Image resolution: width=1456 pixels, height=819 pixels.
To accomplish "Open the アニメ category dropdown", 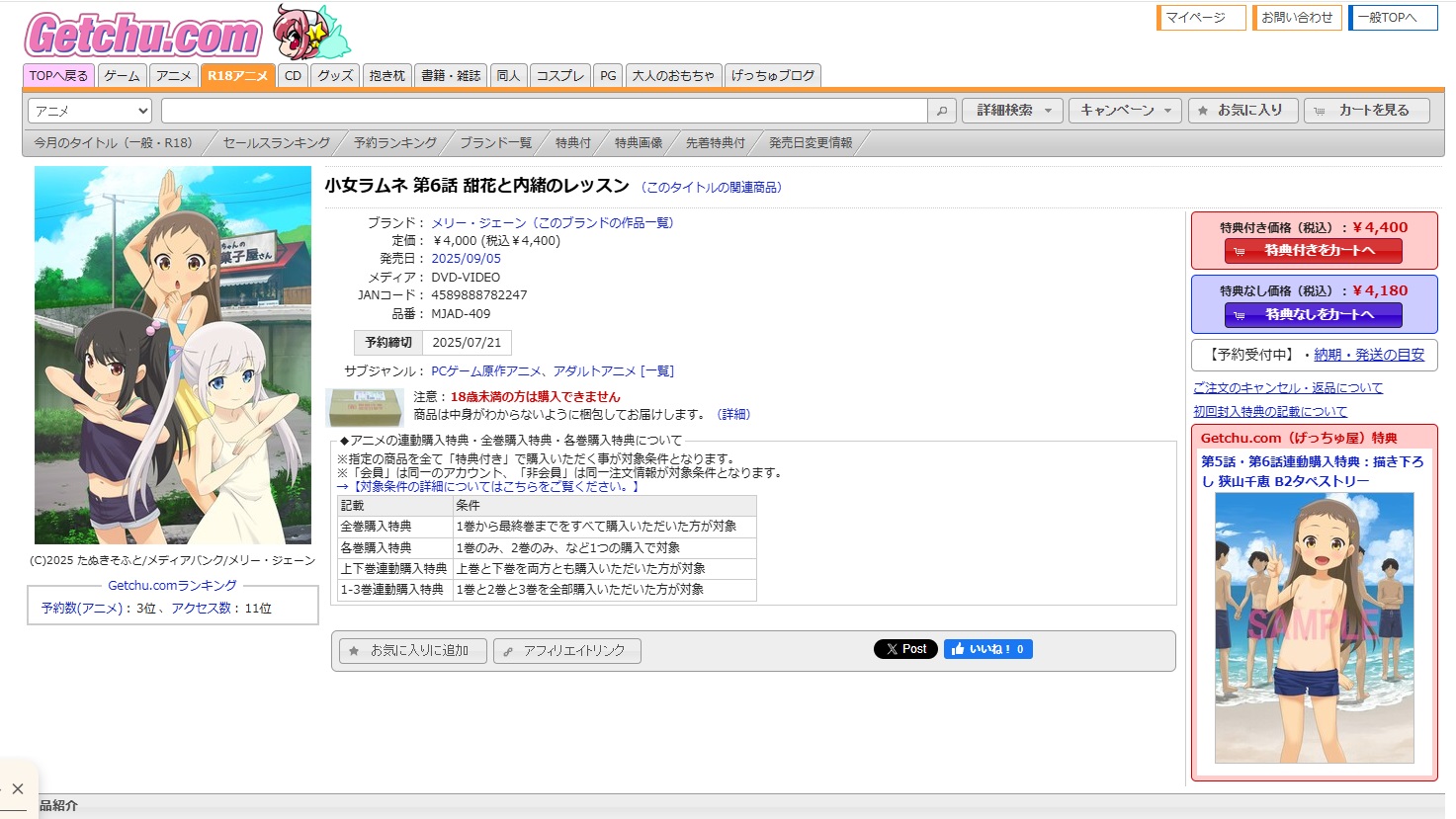I will [x=89, y=111].
